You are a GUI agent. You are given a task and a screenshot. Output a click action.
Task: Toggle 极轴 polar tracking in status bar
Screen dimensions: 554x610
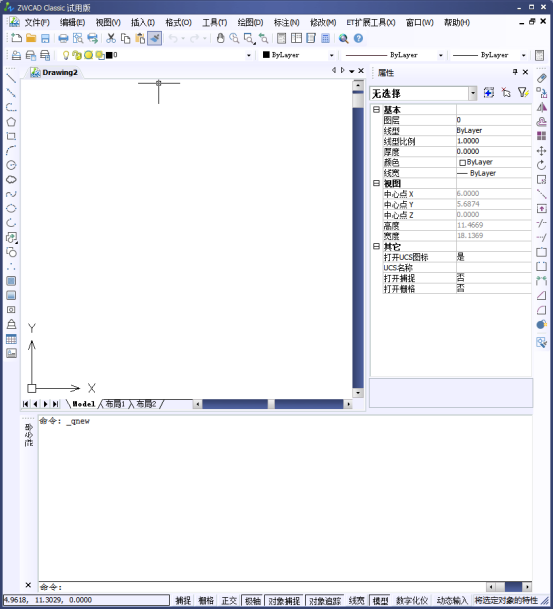click(252, 600)
